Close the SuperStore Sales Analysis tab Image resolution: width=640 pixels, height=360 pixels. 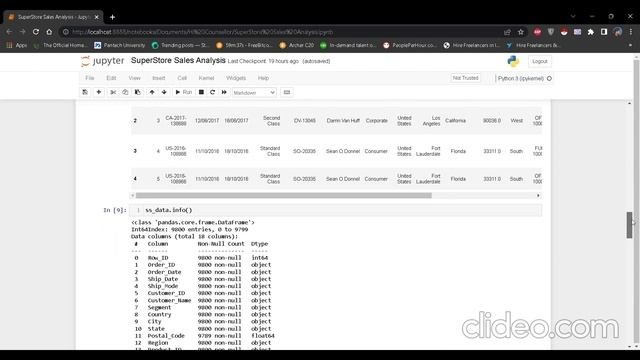tap(97, 17)
